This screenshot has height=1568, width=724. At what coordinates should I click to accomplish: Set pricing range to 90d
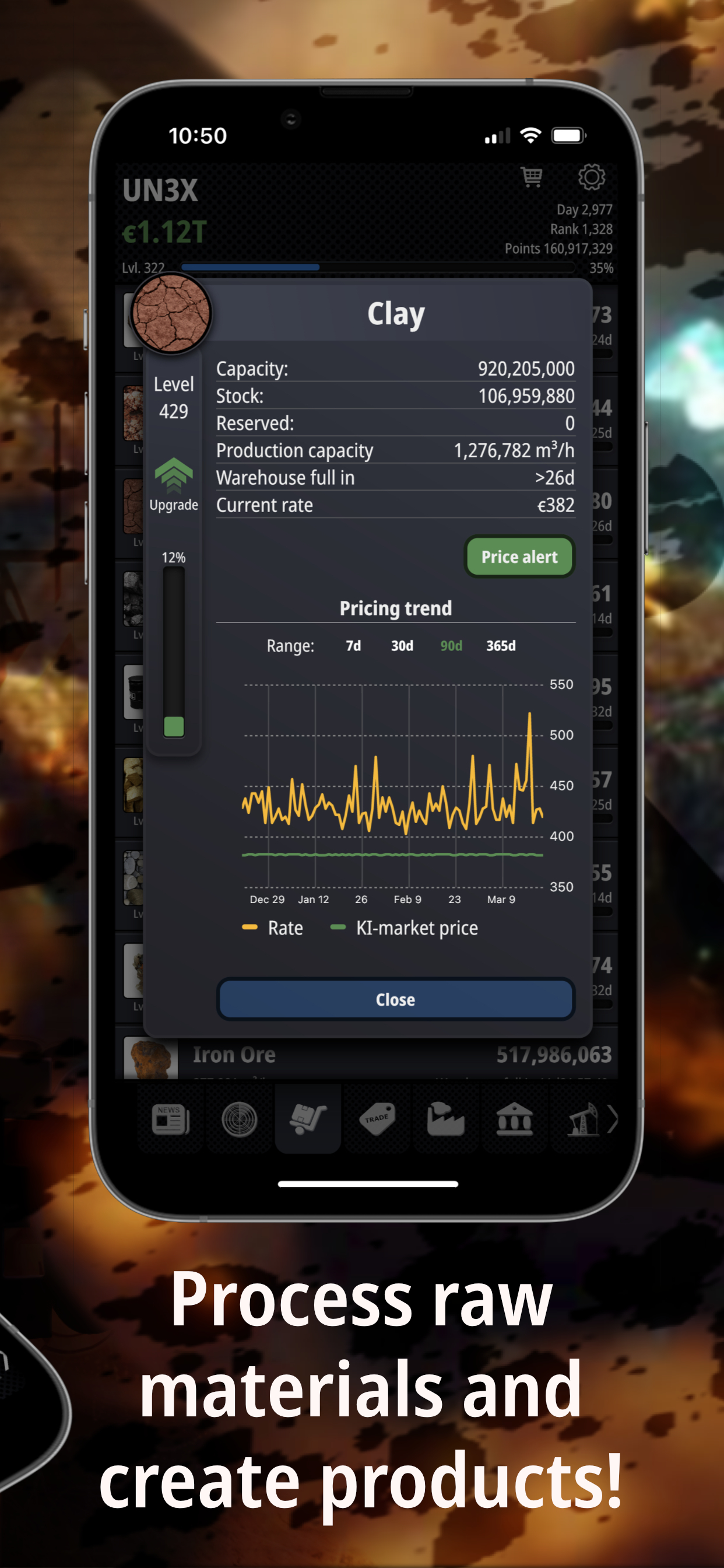451,646
